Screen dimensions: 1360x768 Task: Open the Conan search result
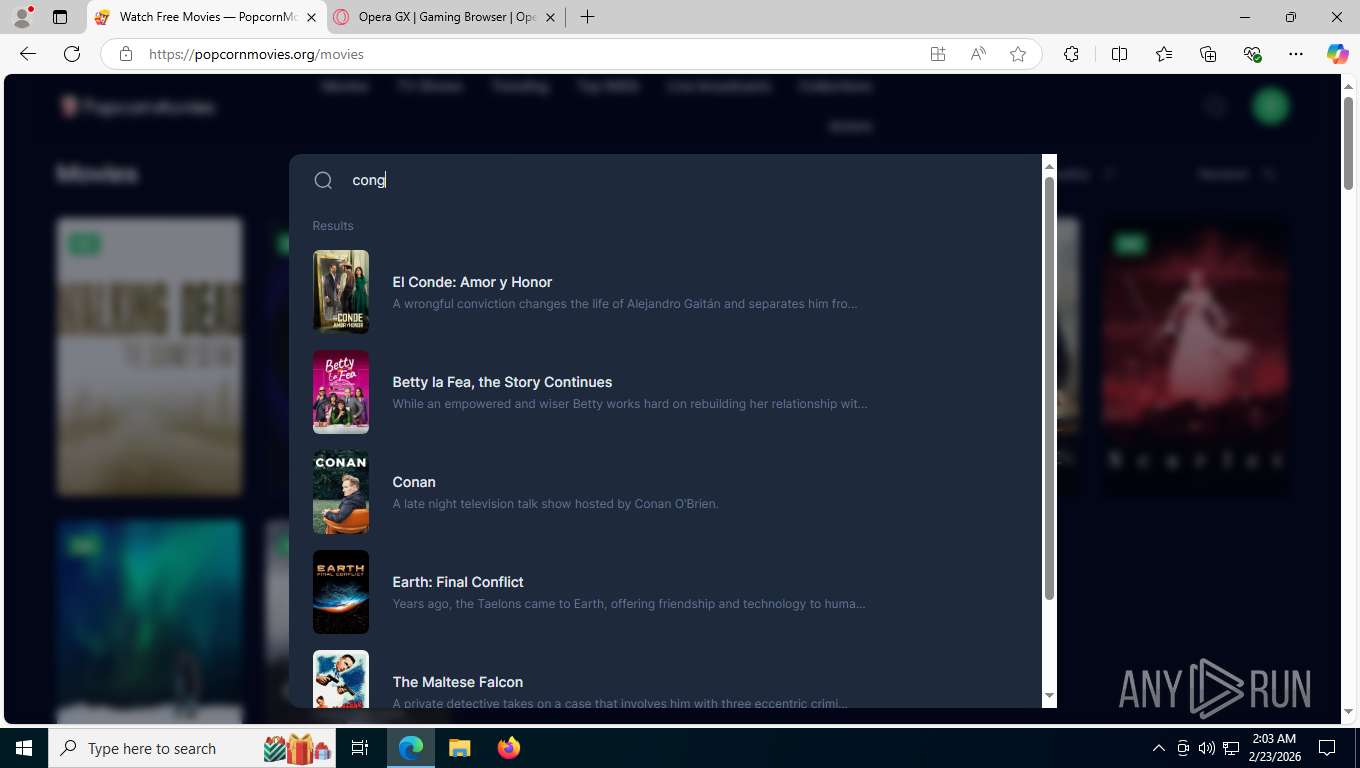pyautogui.click(x=665, y=492)
